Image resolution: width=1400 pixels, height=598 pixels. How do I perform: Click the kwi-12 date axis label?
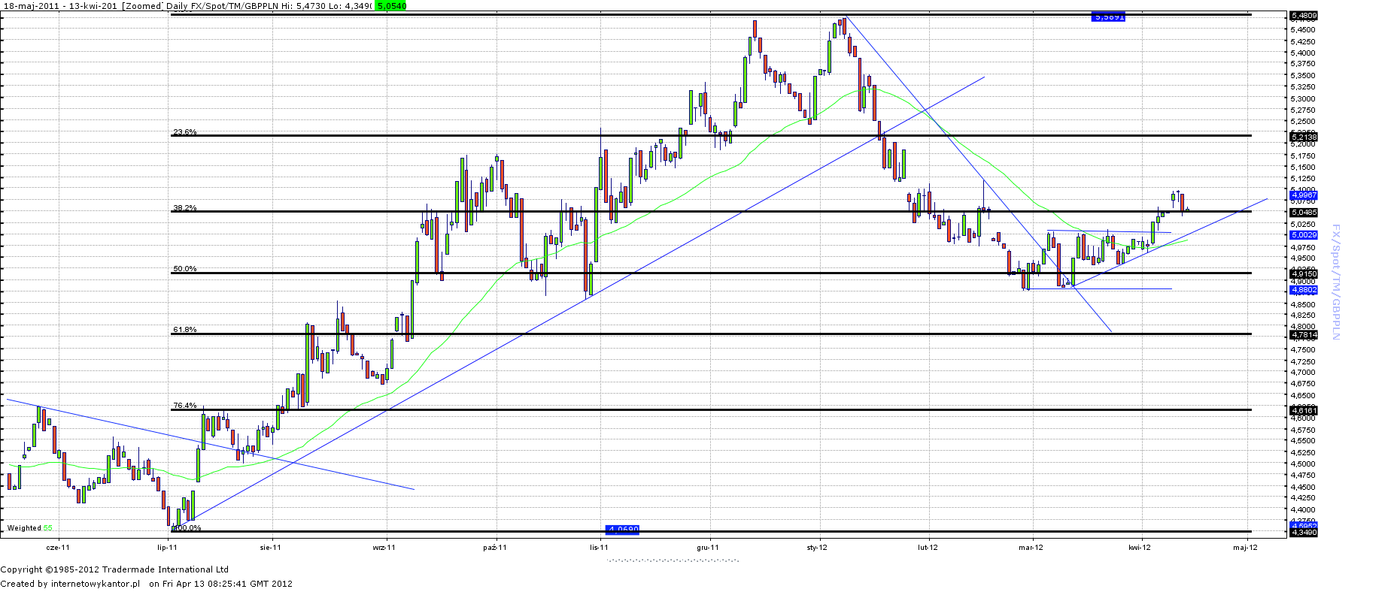pos(1140,548)
